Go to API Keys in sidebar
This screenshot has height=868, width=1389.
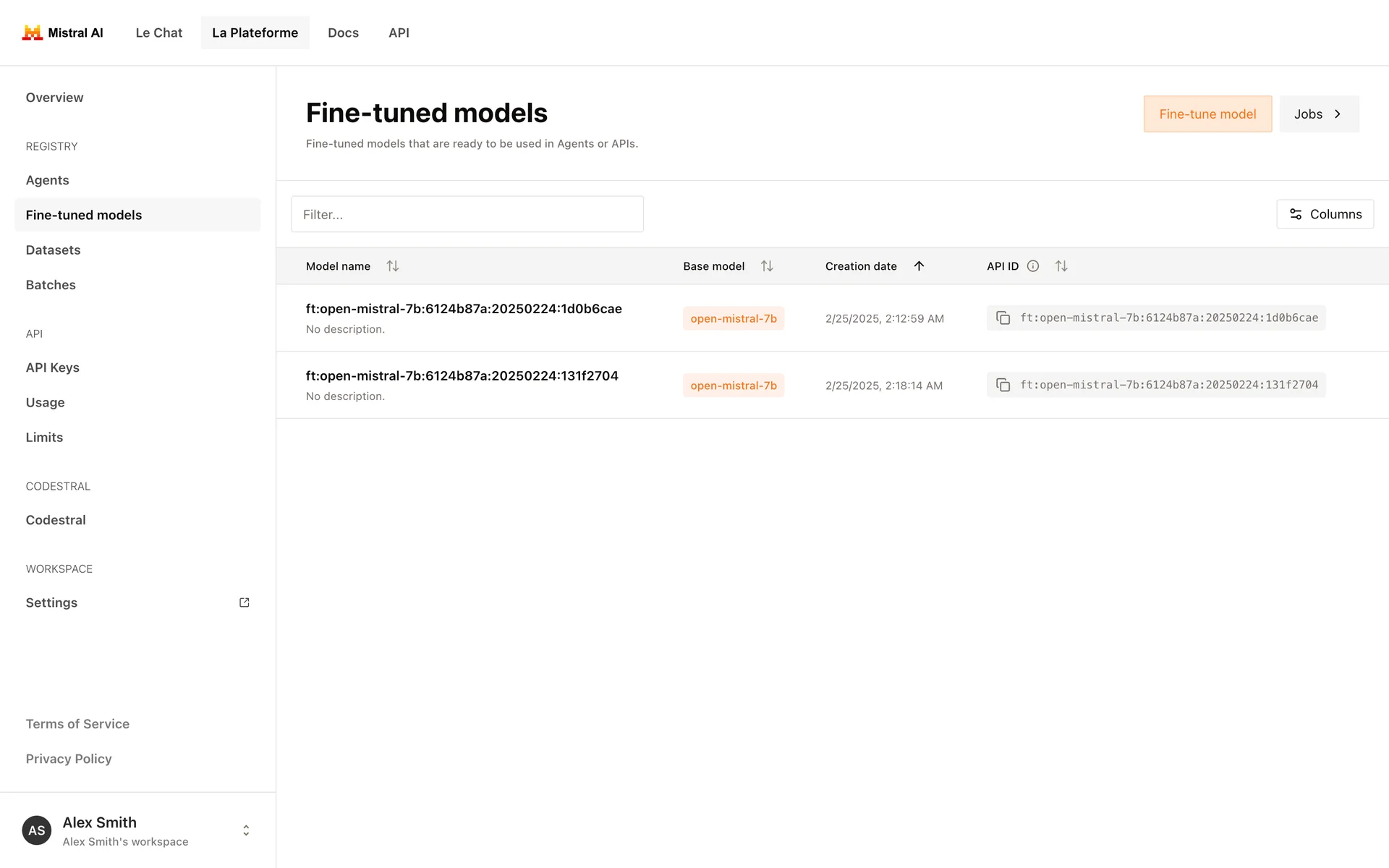53,367
